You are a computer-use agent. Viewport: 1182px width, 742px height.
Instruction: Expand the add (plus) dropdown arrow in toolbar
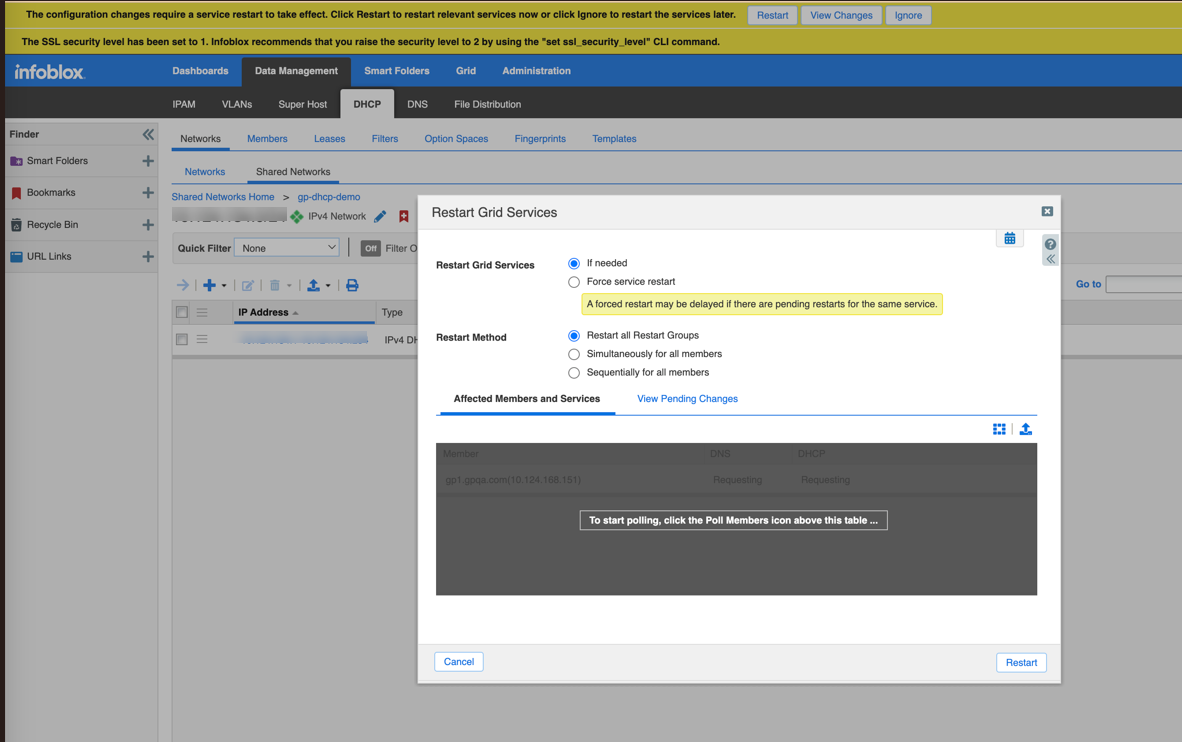click(224, 286)
